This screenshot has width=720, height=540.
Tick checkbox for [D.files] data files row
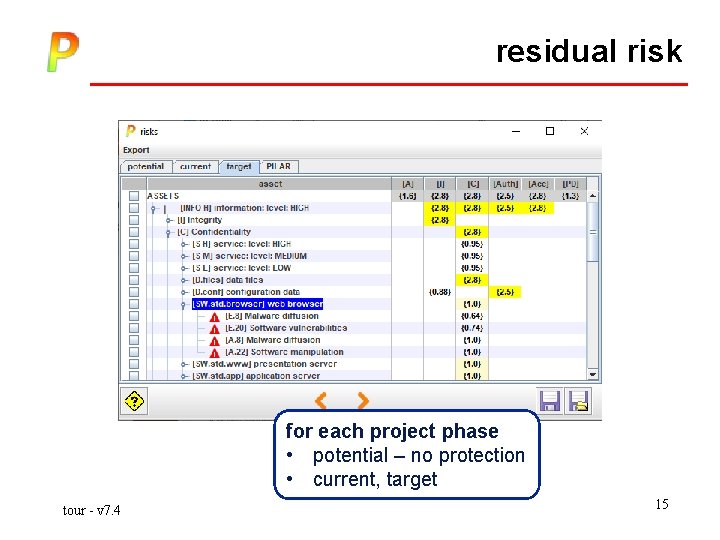(134, 280)
